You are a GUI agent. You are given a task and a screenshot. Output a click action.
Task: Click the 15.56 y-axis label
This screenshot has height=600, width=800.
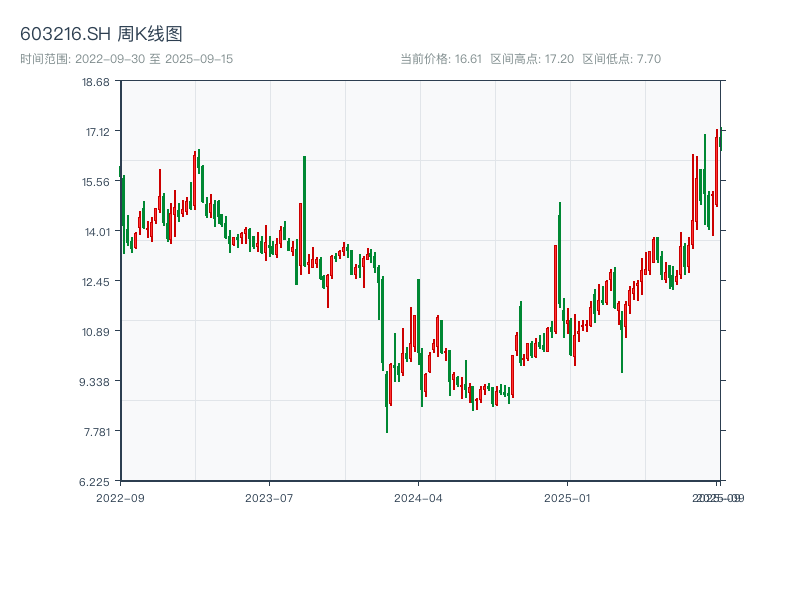coord(95,182)
